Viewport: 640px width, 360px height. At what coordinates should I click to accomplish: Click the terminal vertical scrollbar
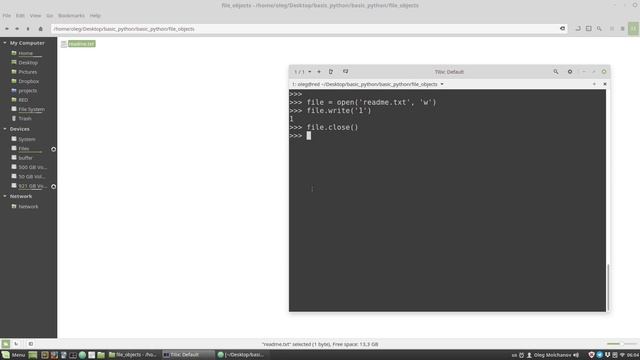[608, 287]
